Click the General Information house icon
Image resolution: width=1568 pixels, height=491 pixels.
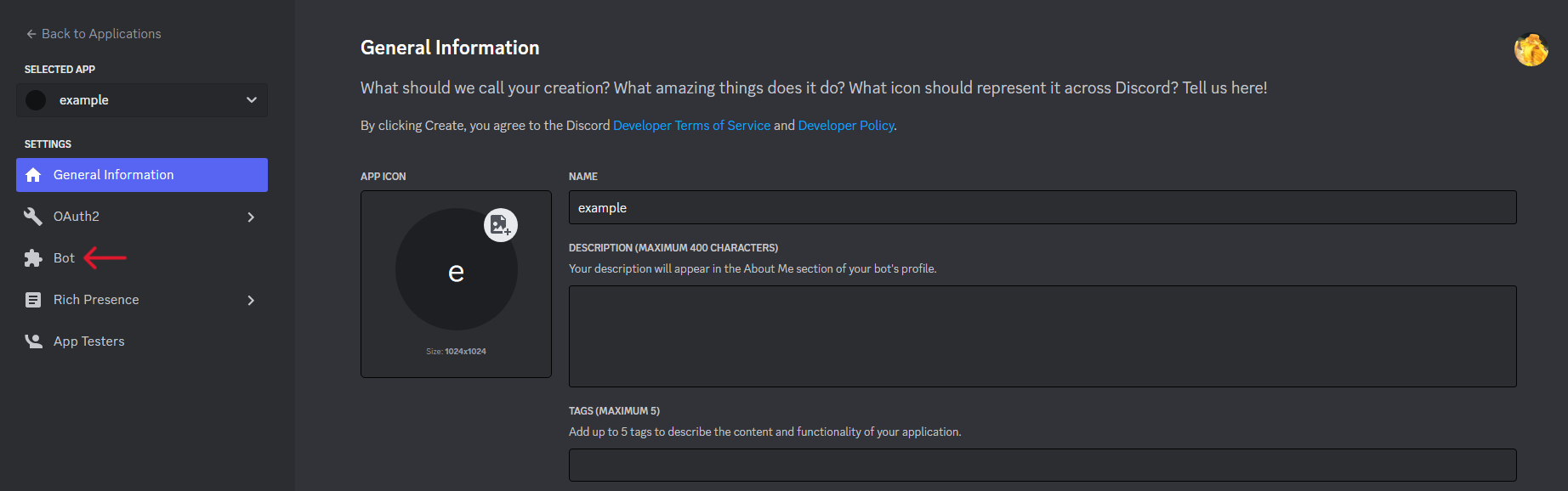click(x=33, y=174)
